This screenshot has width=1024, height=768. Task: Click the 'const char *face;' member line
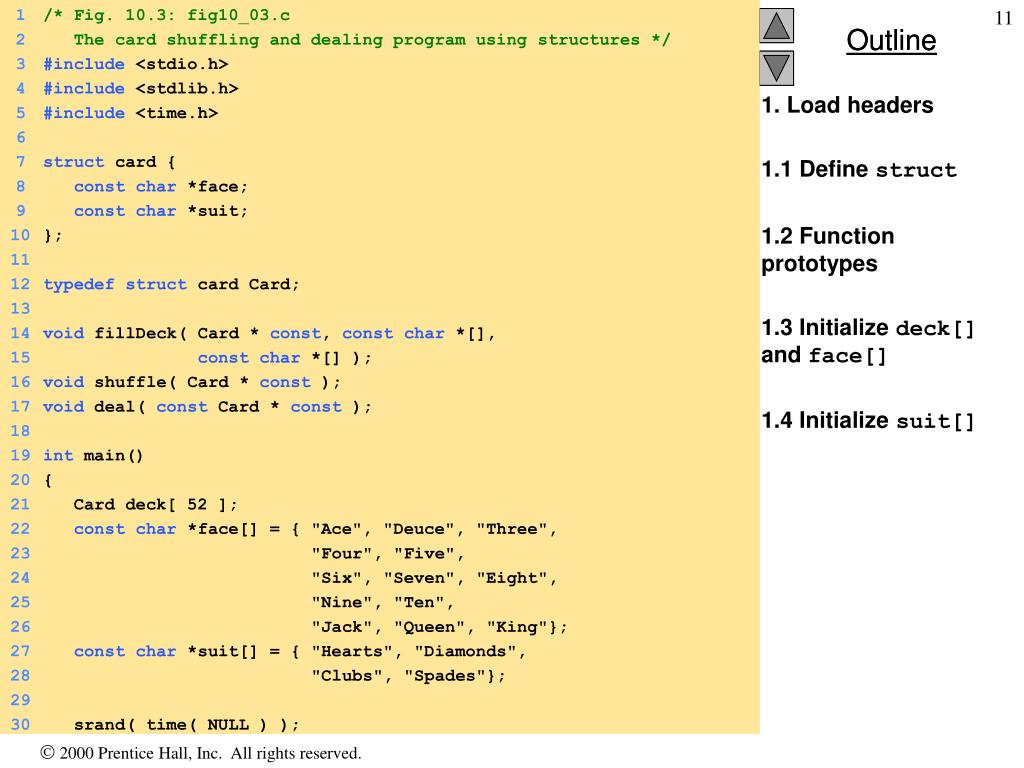coord(161,187)
